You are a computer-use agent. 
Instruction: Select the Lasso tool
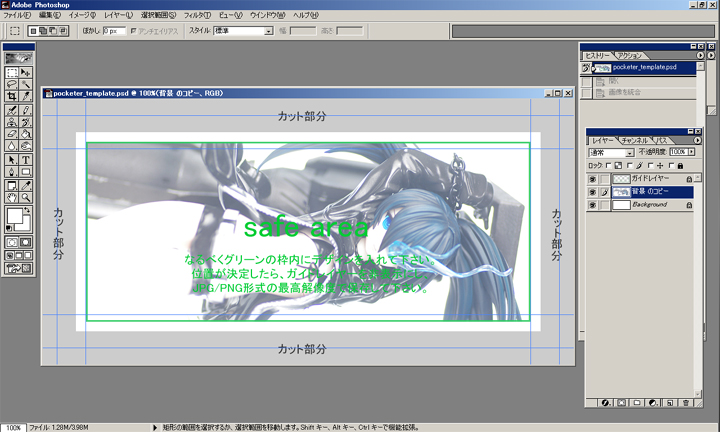(x=11, y=84)
